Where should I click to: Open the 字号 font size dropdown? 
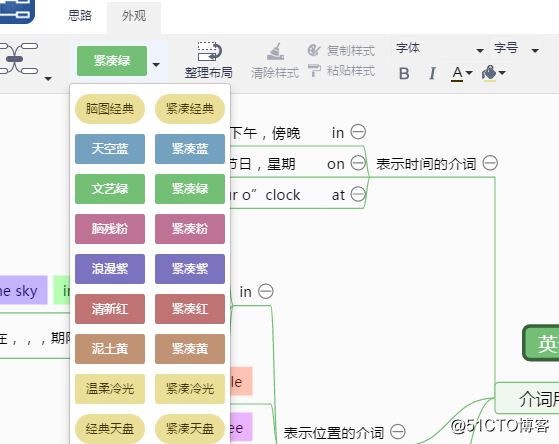(516, 48)
